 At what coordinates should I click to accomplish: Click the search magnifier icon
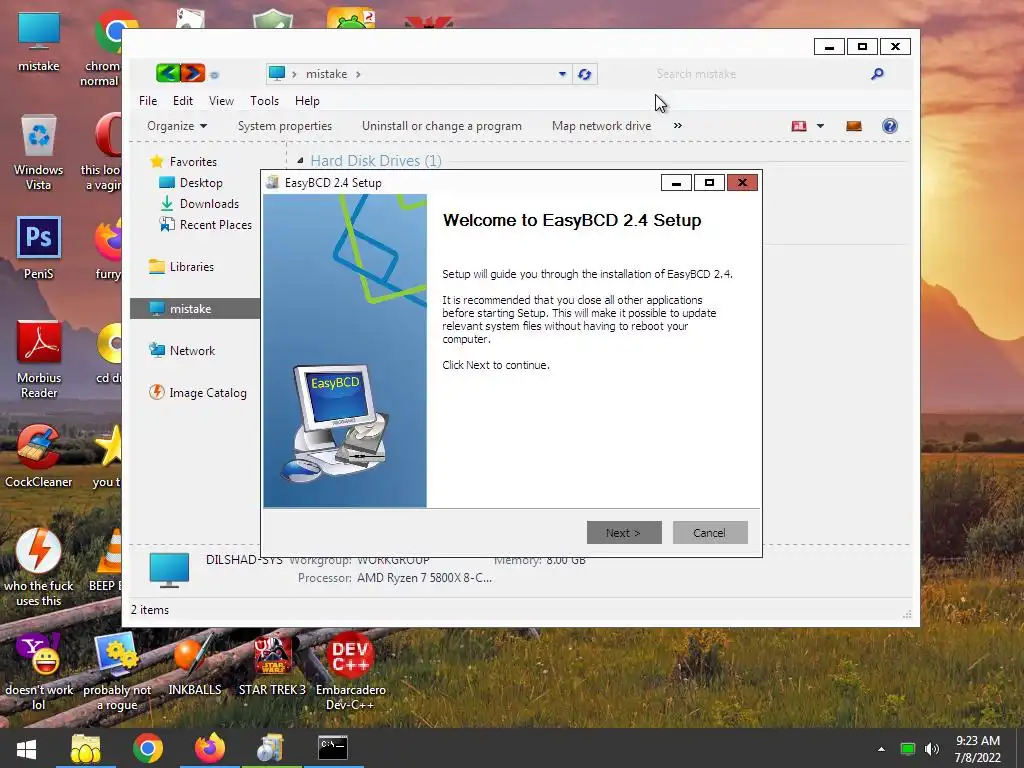click(x=877, y=74)
